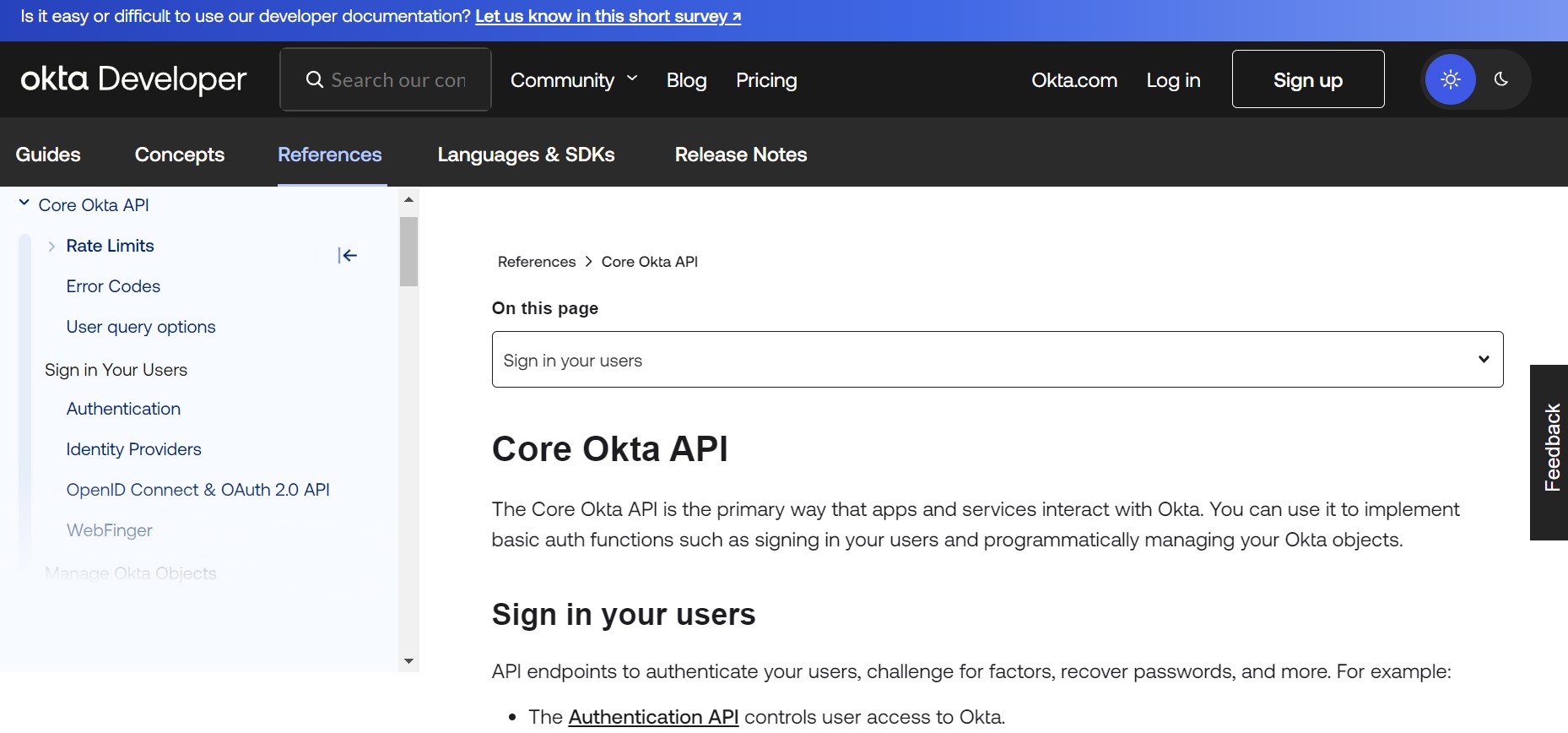Open Rate Limits in sidebar
This screenshot has height=733, width=1568.
[111, 246]
